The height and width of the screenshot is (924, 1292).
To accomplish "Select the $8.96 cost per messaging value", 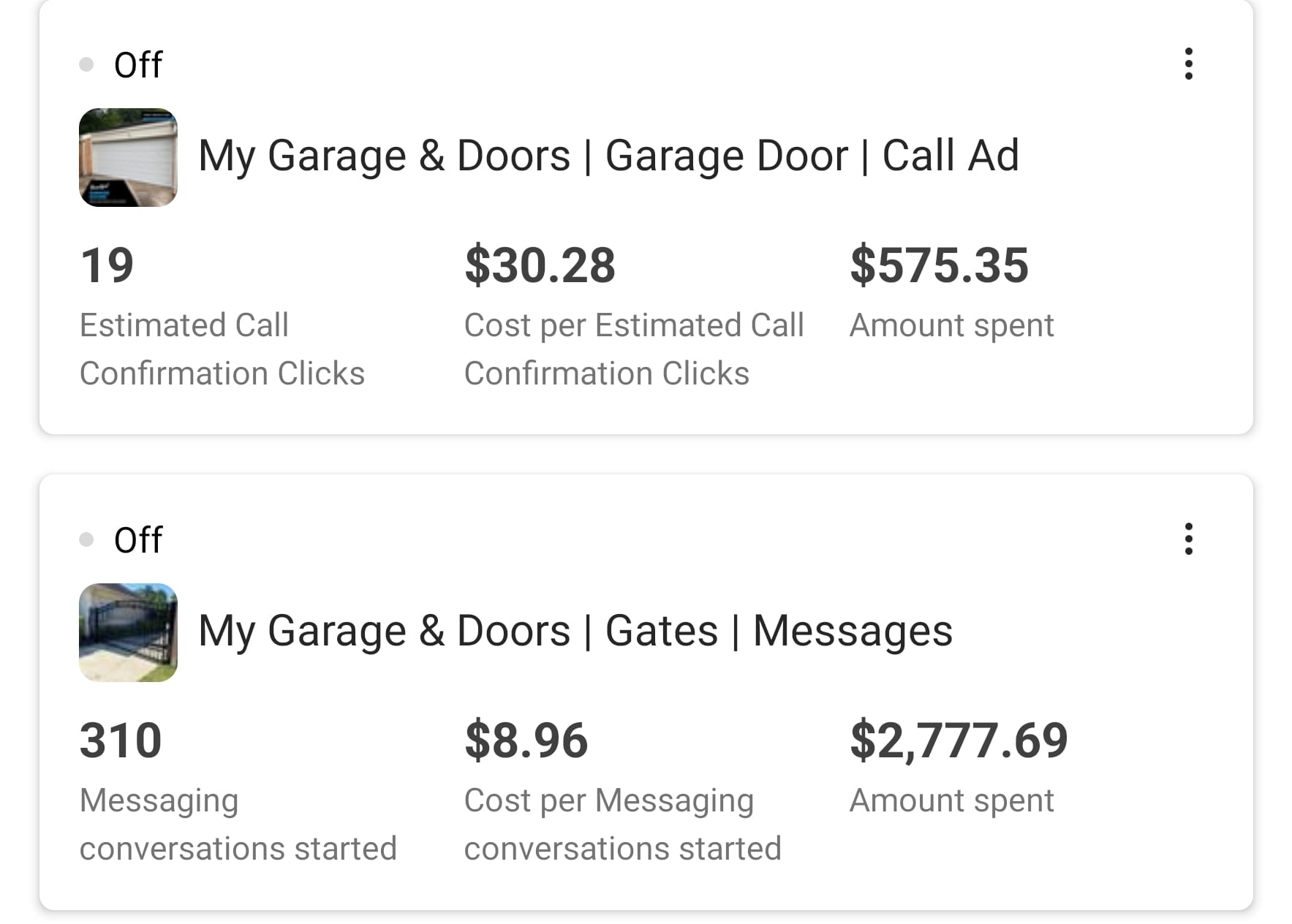I will coord(526,741).
